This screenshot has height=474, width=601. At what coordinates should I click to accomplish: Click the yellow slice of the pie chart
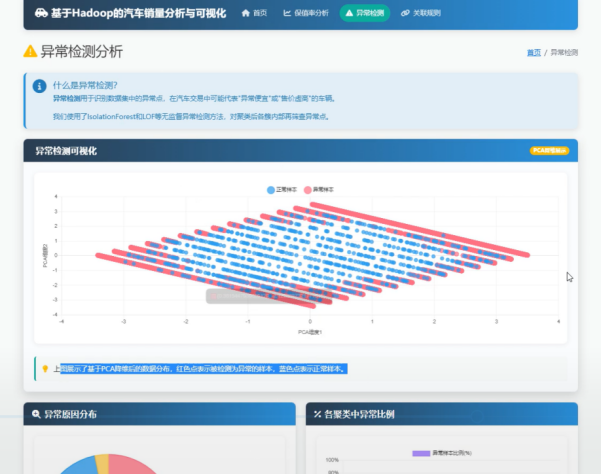click(102, 464)
